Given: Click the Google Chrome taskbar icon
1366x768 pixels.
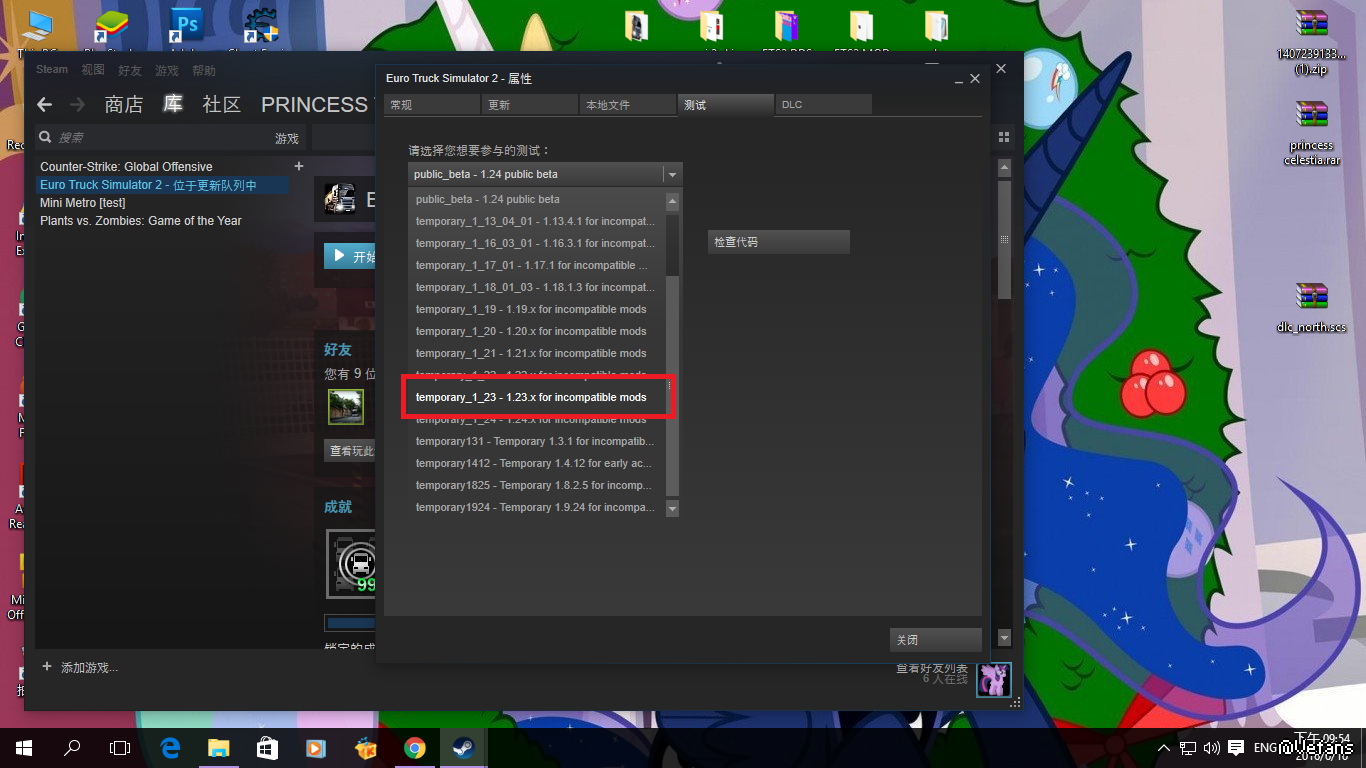Looking at the screenshot, I should point(414,747).
